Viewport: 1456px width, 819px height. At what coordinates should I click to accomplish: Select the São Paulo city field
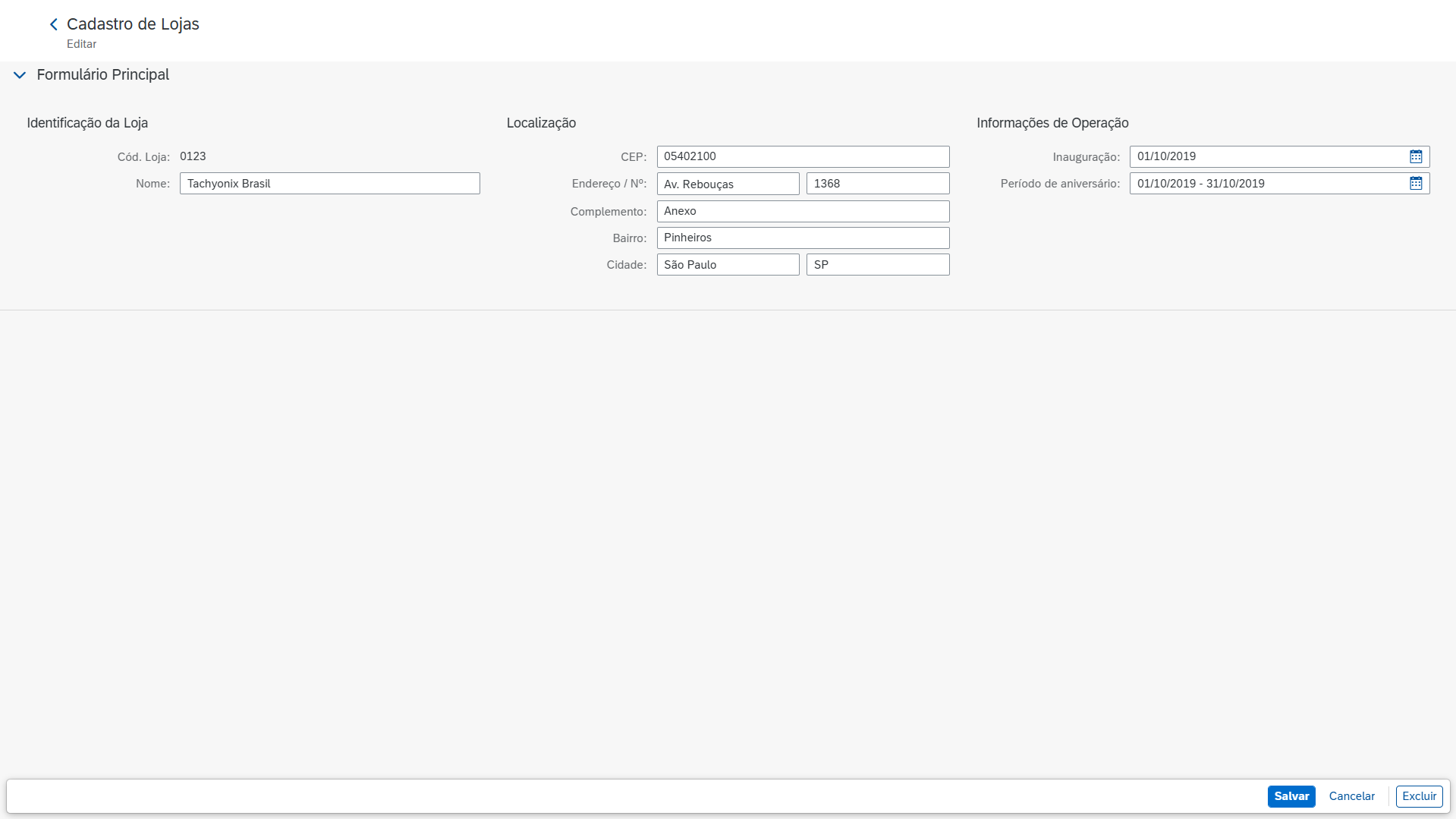click(x=727, y=265)
